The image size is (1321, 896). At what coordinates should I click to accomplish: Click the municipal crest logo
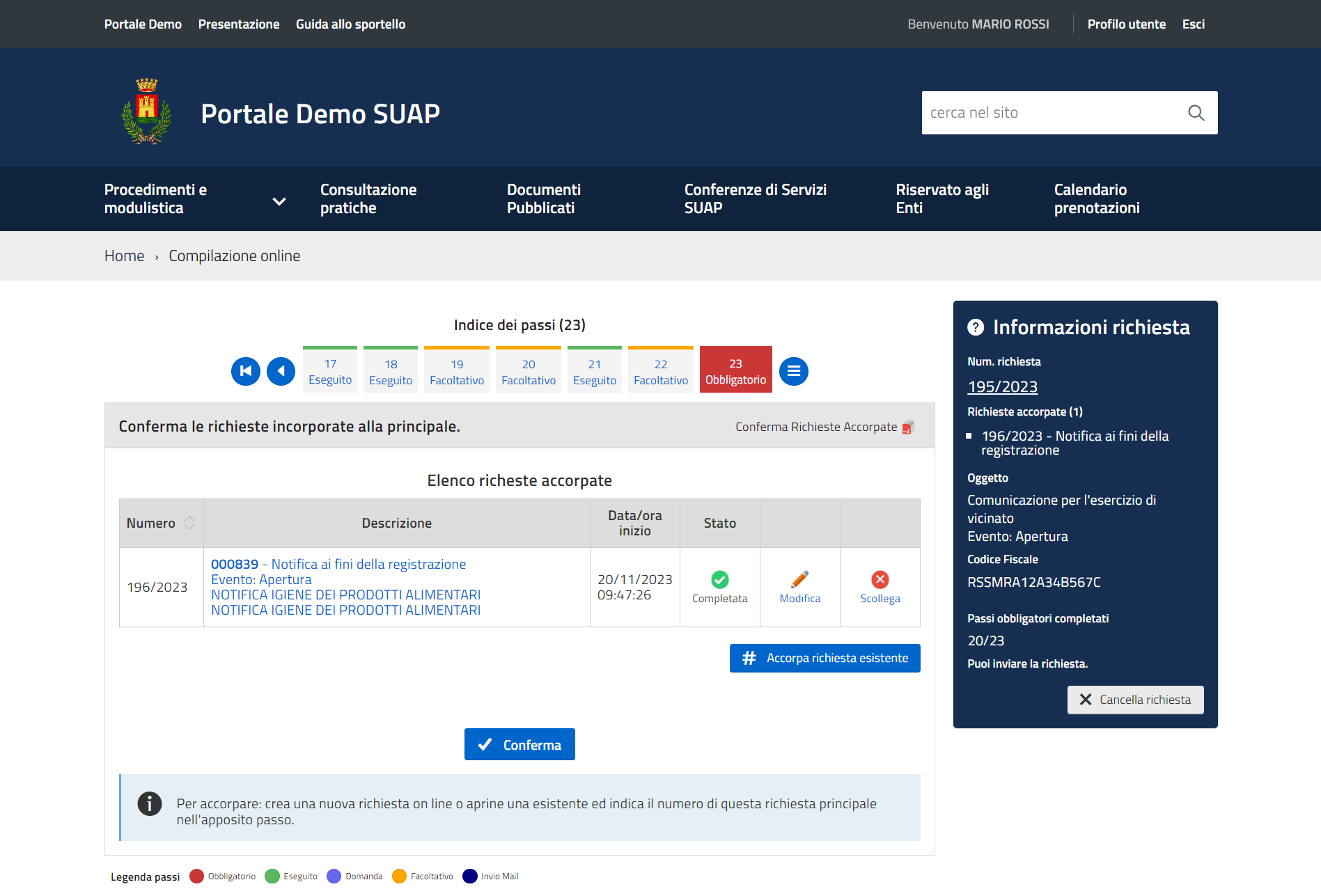(x=146, y=111)
